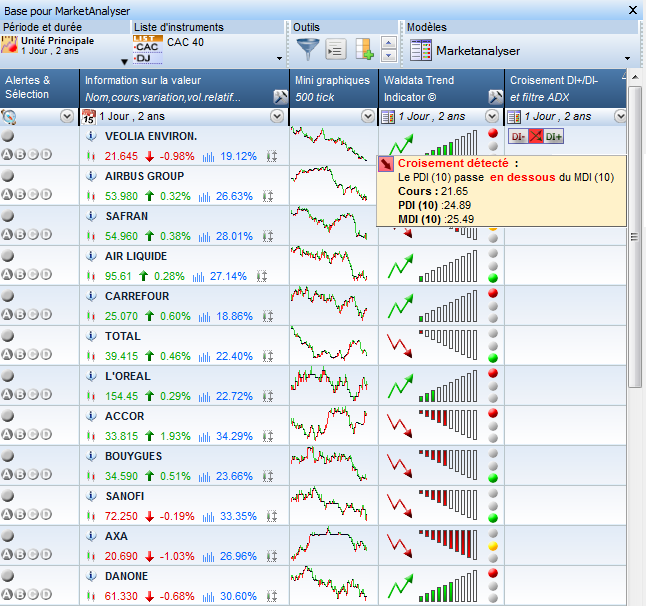The image size is (646, 606).
Task: Click the volume bars icon in L'OREAL row
Action: coord(204,396)
